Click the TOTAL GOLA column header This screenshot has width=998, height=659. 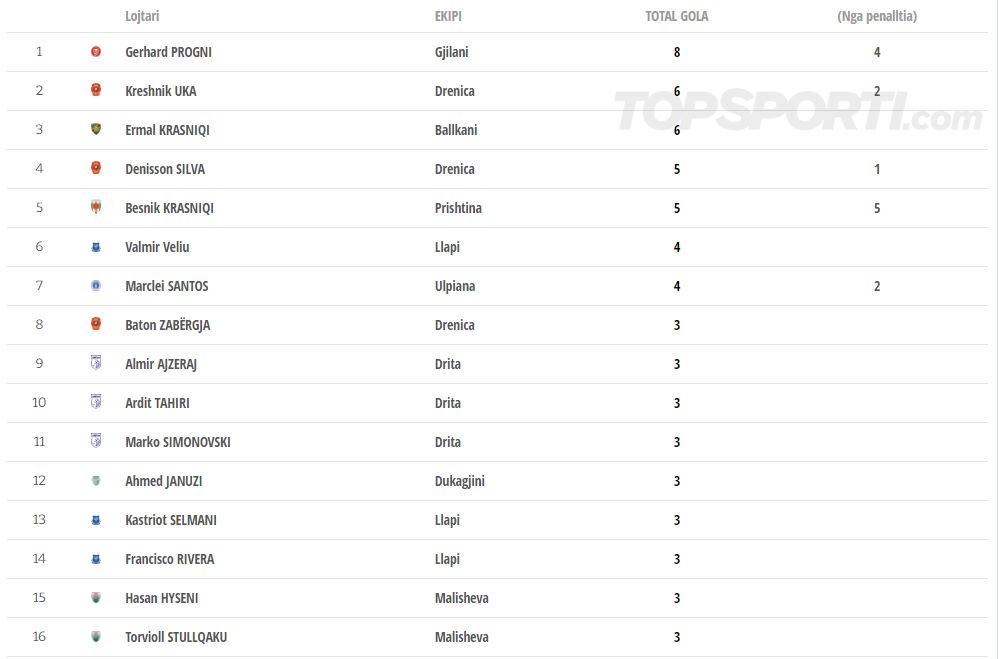click(x=677, y=16)
